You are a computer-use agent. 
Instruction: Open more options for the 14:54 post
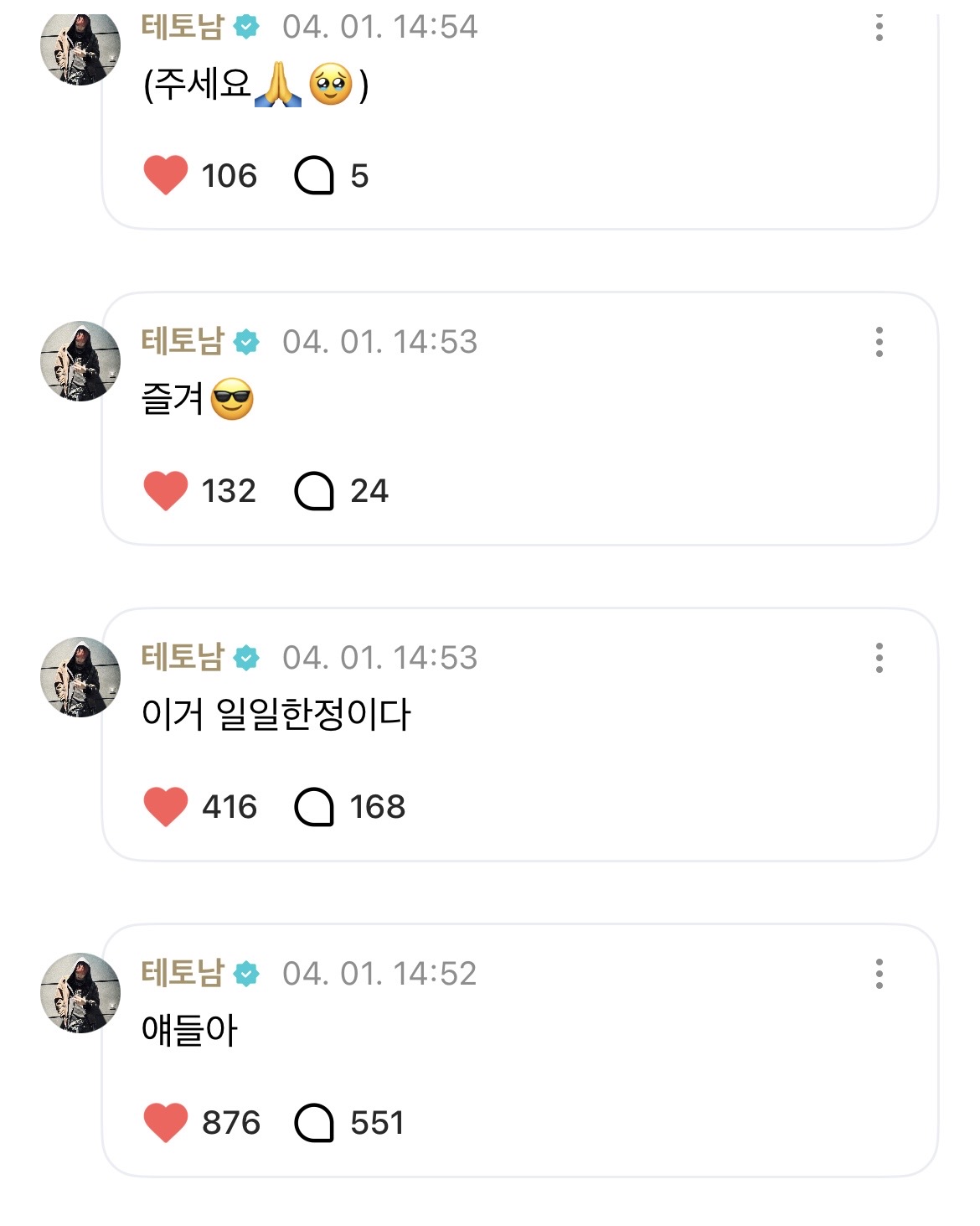879,27
